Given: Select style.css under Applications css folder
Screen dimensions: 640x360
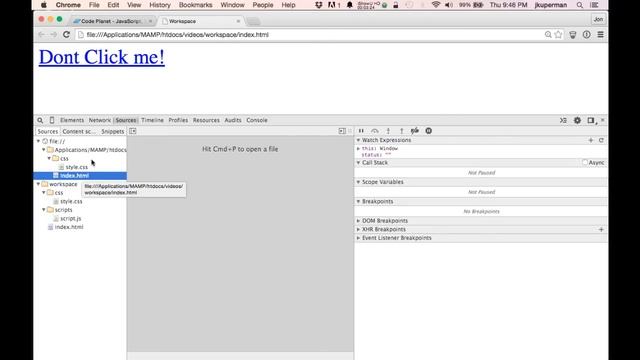Looking at the screenshot, I should (76, 167).
